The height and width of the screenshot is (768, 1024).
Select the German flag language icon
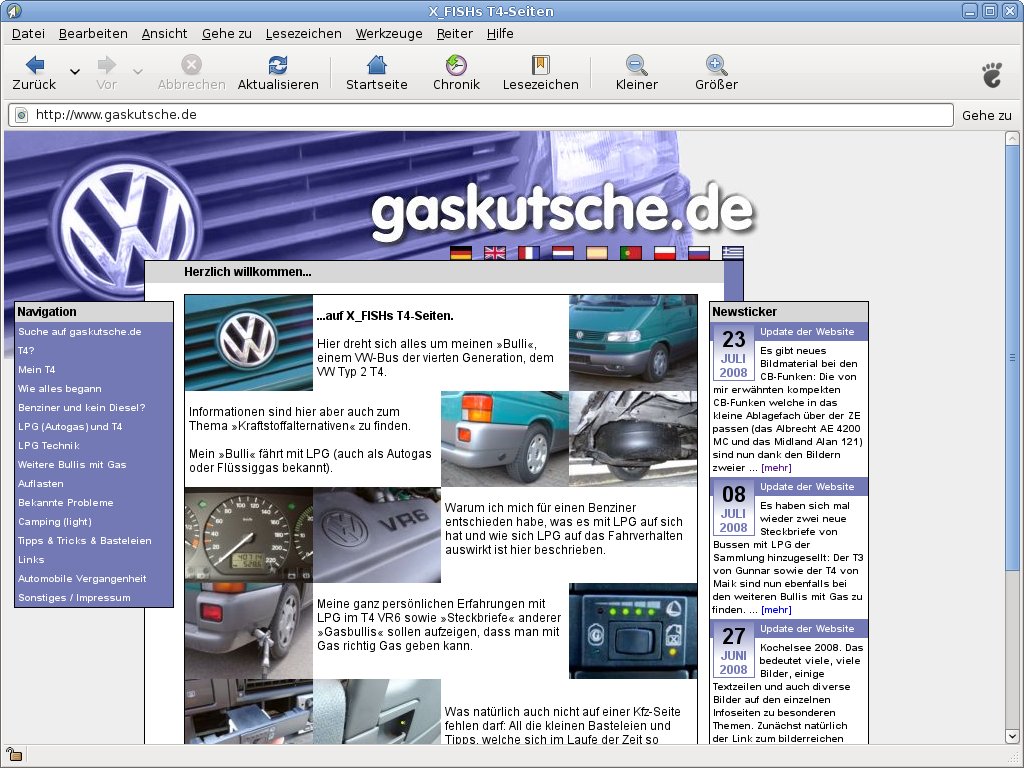pyautogui.click(x=460, y=253)
